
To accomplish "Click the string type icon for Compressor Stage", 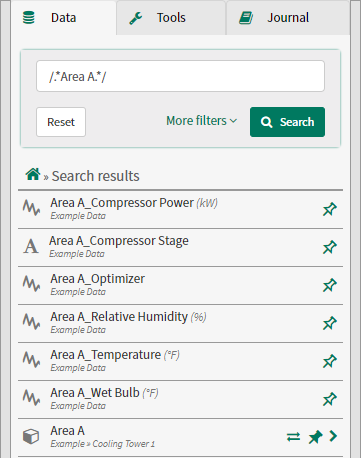I will 31,246.
